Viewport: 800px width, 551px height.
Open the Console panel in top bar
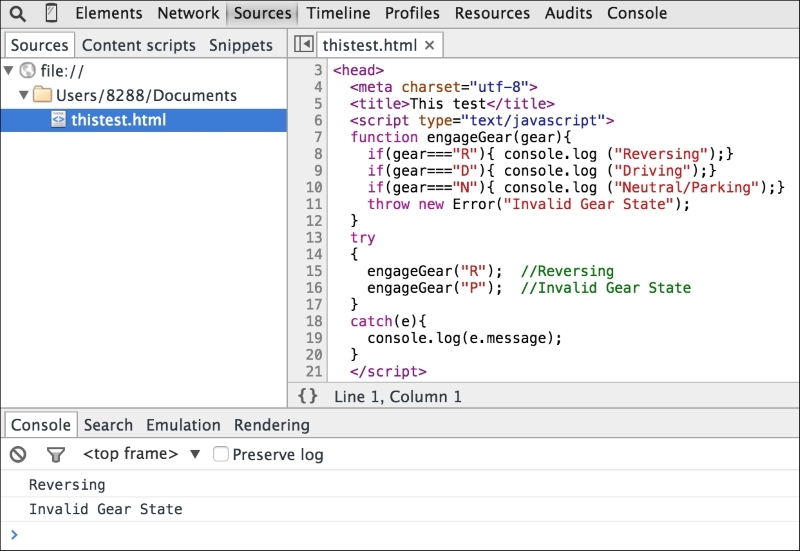637,13
